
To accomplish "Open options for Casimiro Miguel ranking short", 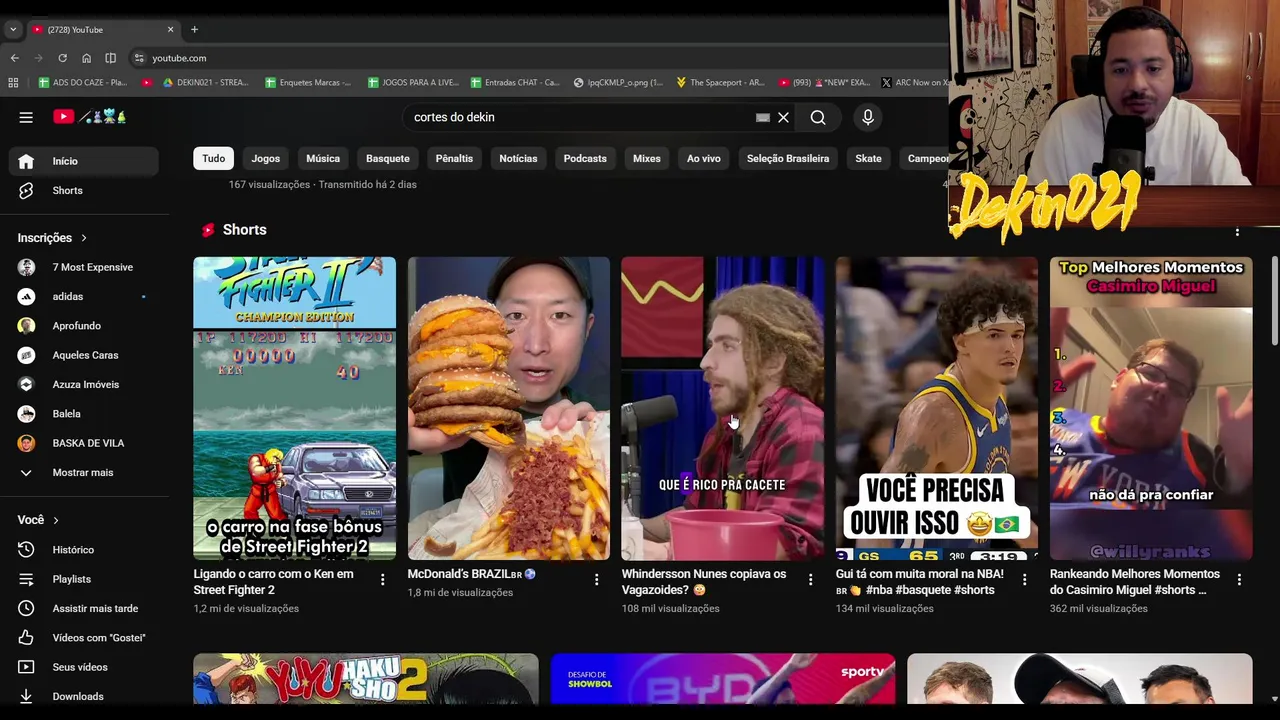I will (1238, 579).
